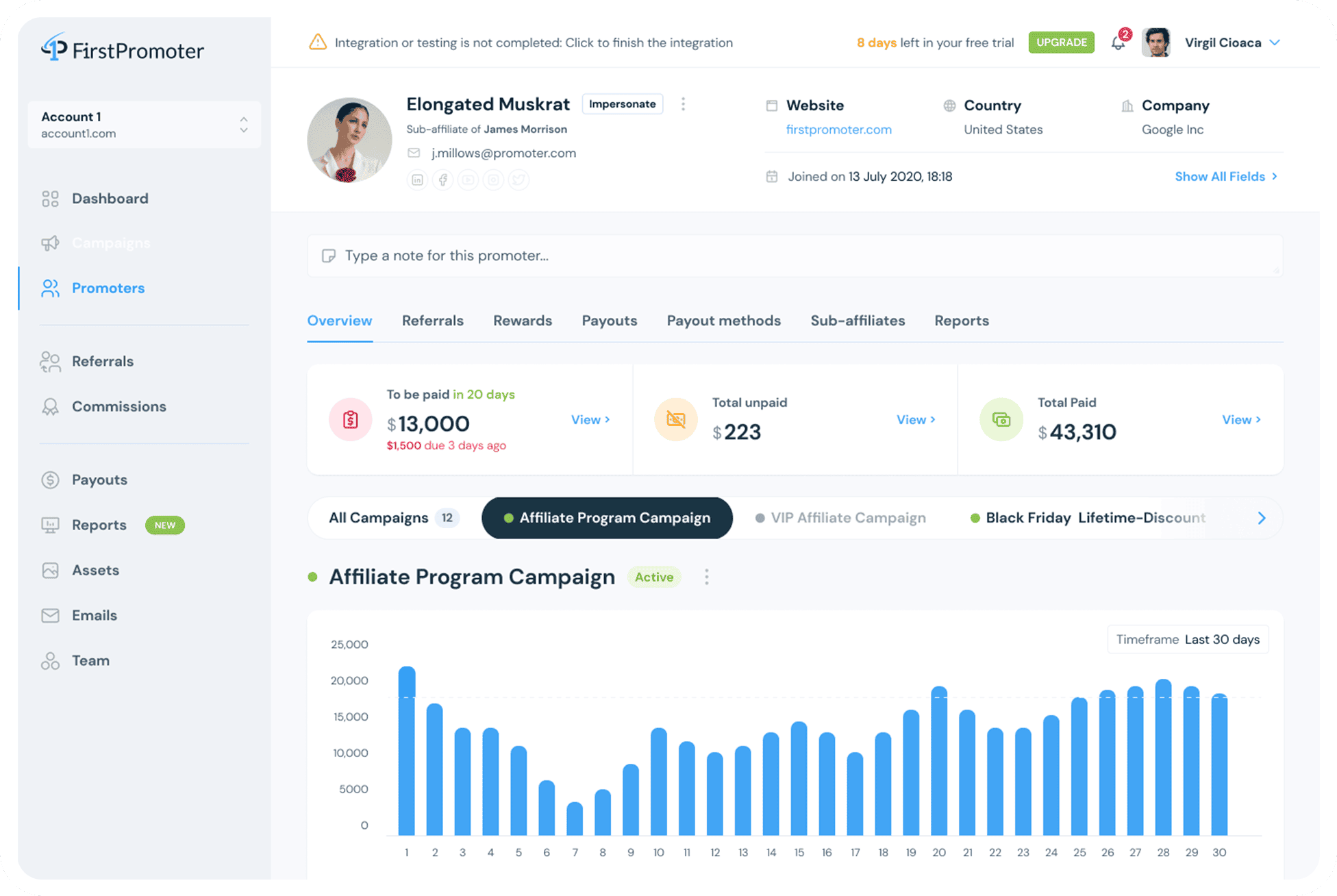
Task: Click the Twitter social icon under promoter email
Action: (518, 180)
